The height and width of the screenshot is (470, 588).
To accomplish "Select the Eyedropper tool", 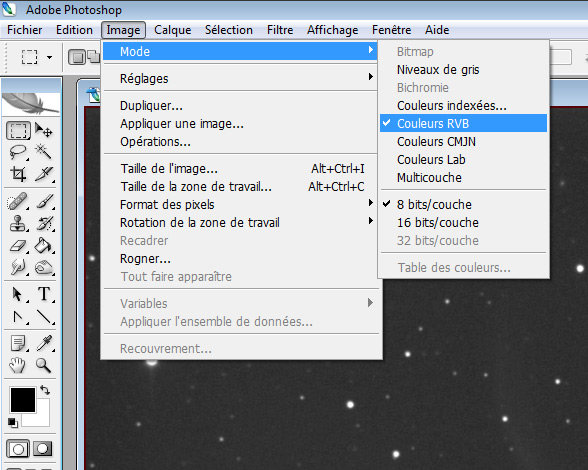I will [44, 343].
